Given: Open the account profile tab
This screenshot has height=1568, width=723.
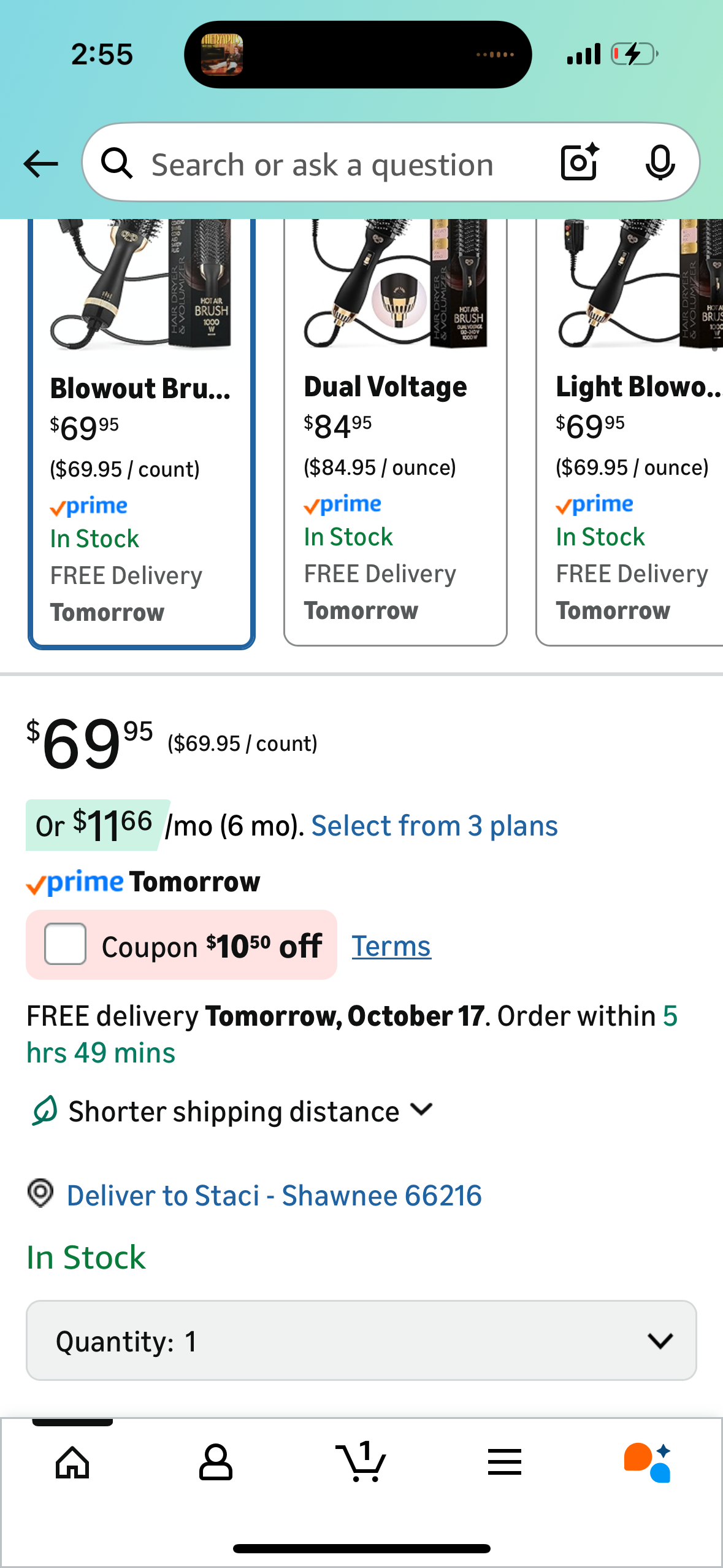Looking at the screenshot, I should (x=216, y=1462).
